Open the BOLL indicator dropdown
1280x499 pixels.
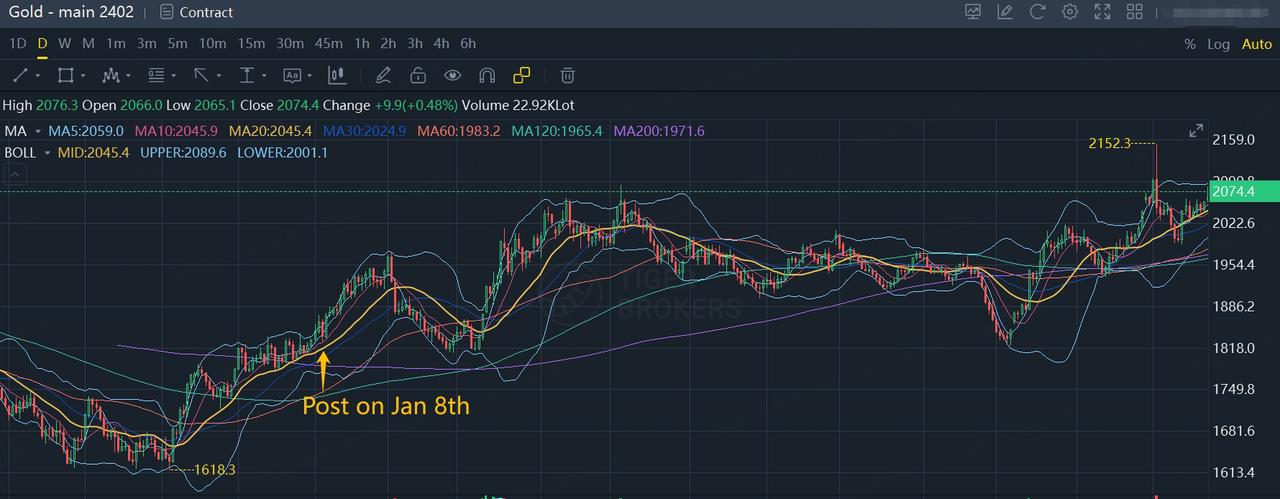pos(46,153)
